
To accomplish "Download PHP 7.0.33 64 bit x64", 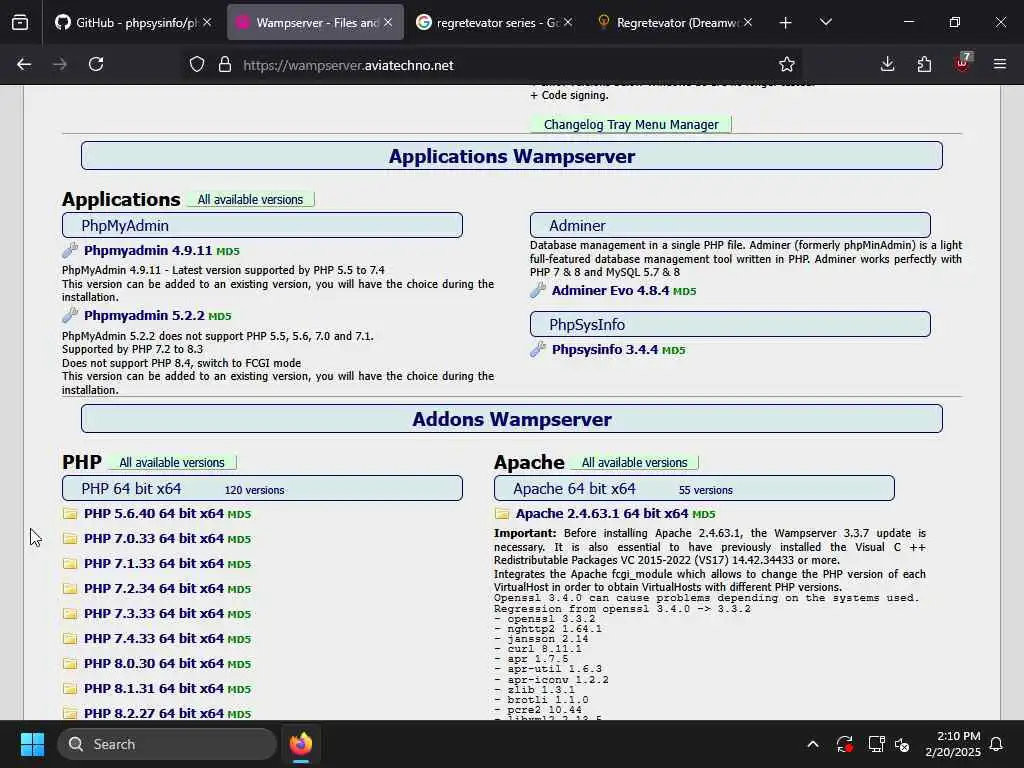I will [154, 539].
